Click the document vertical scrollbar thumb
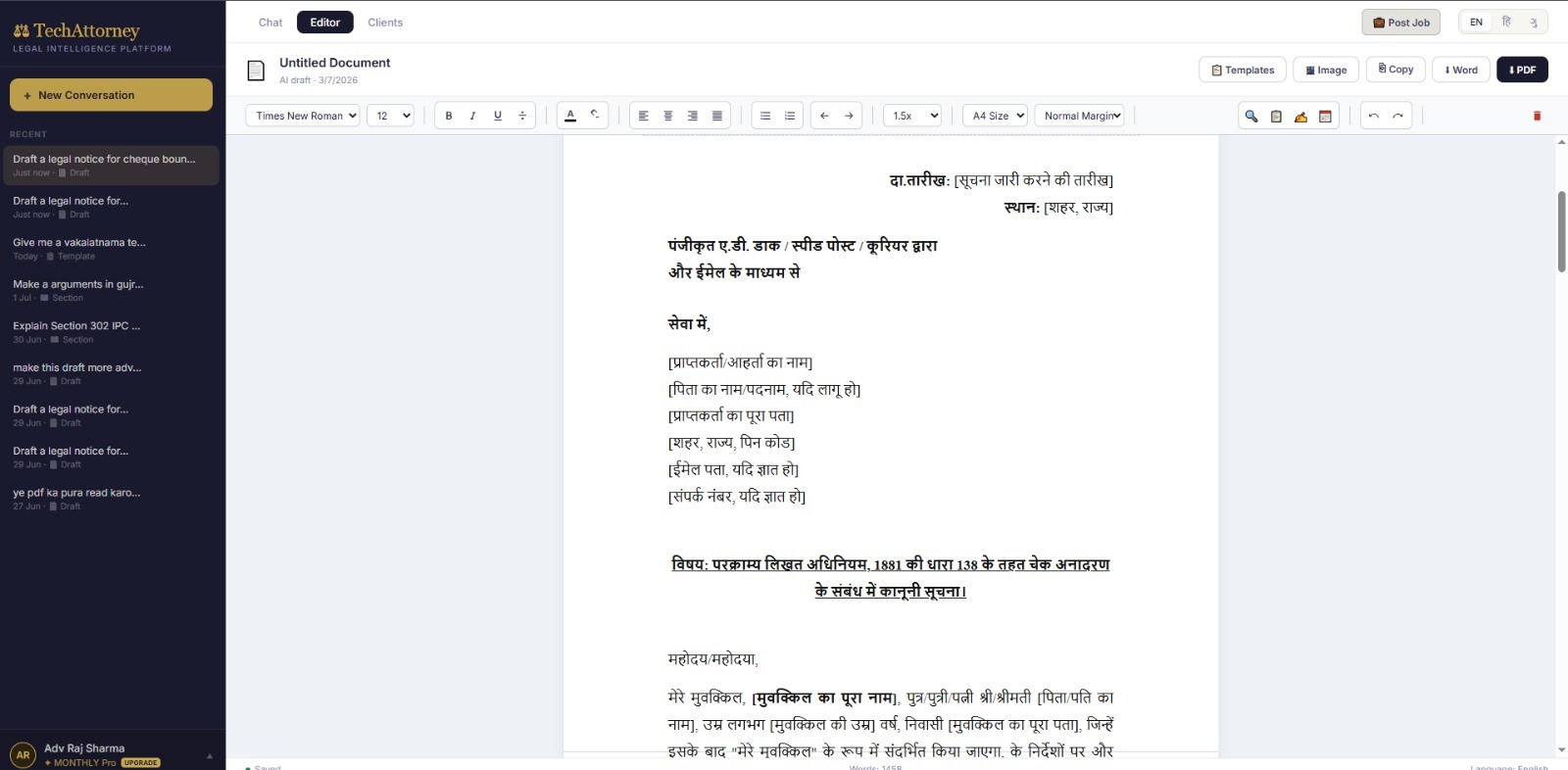This screenshot has height=770, width=1568. [1561, 232]
